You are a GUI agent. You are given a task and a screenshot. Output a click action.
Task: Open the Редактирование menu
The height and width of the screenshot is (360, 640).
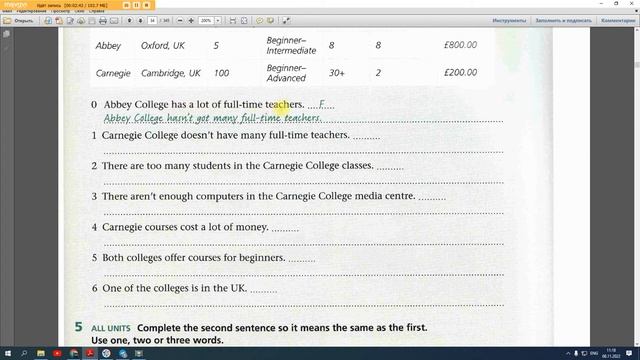pos(31,11)
